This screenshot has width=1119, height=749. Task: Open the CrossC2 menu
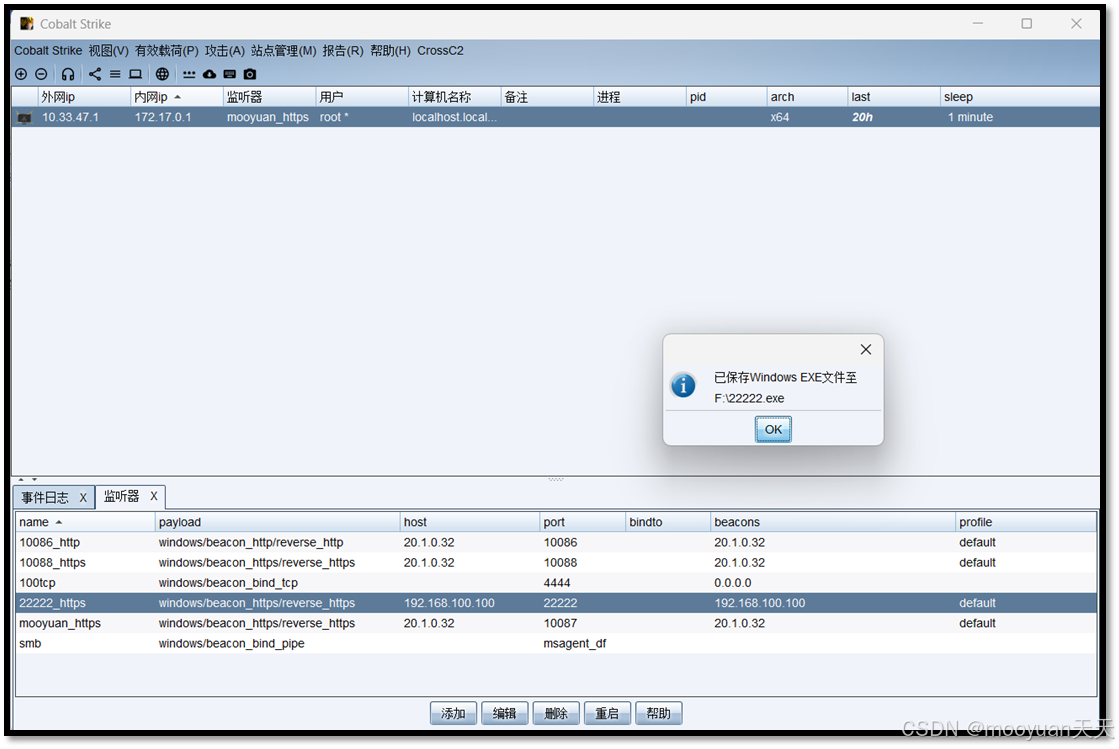(440, 51)
